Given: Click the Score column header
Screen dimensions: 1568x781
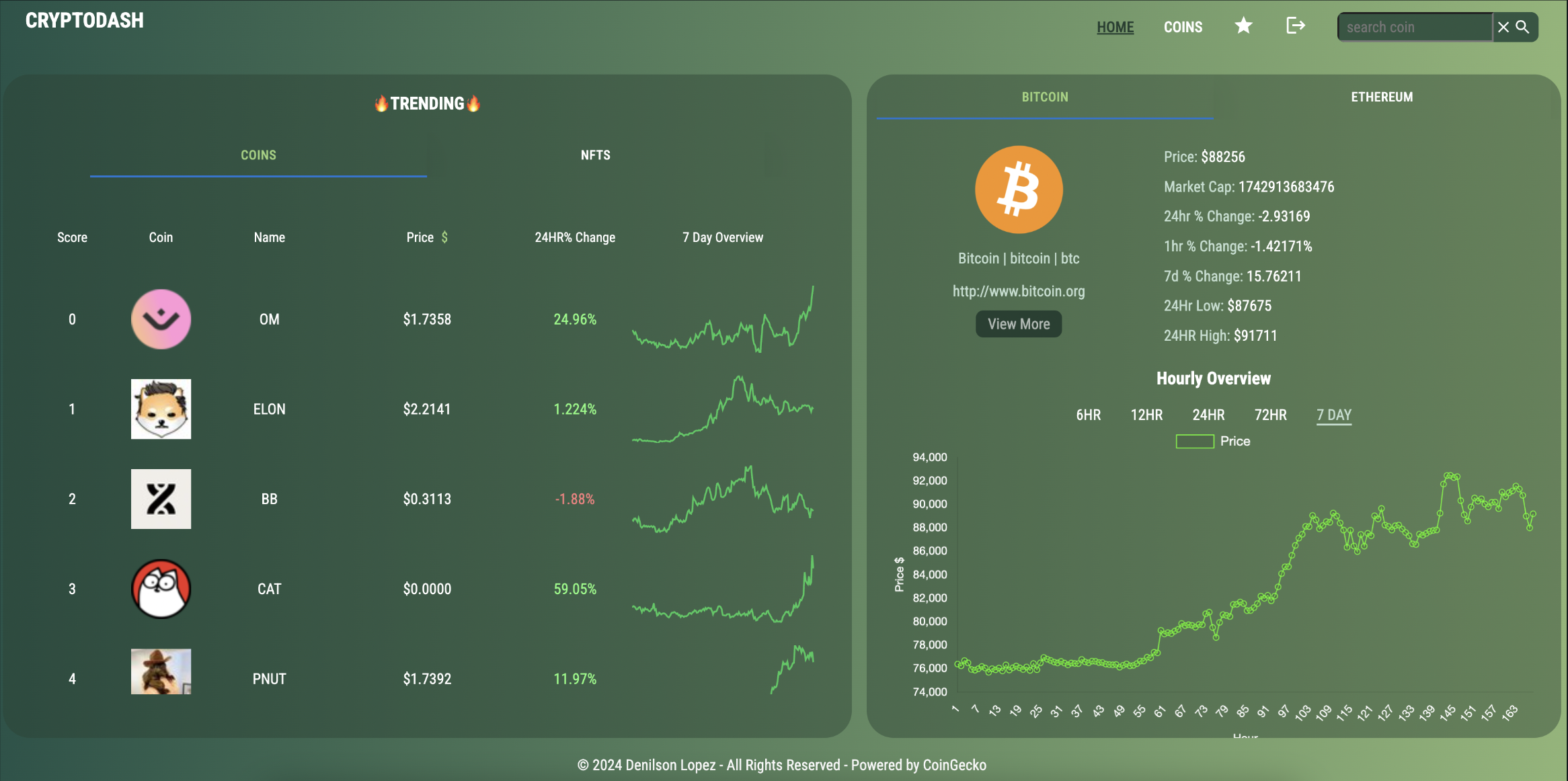Looking at the screenshot, I should coord(72,237).
